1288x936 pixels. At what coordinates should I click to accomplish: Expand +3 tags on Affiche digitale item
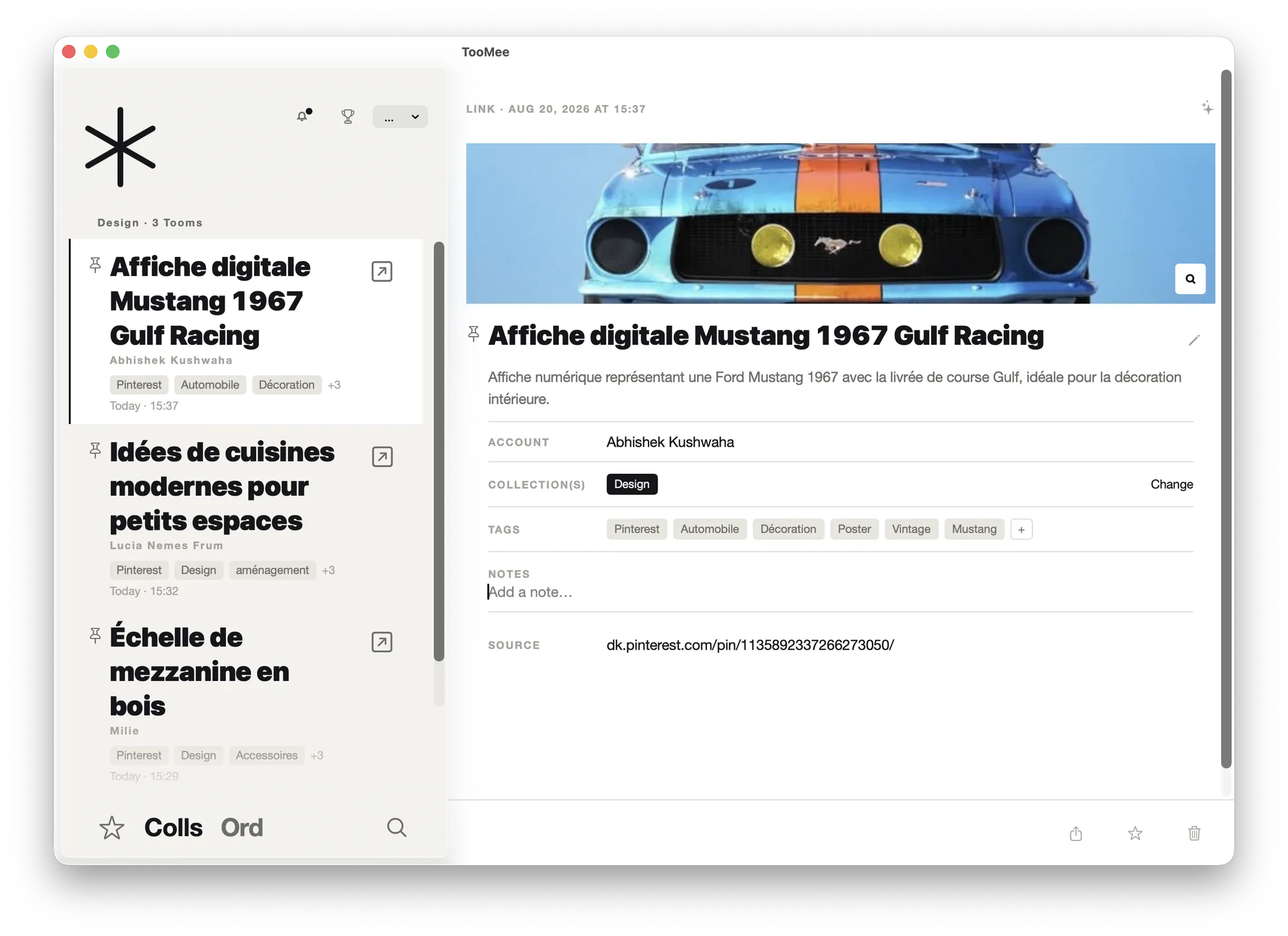[x=334, y=385]
